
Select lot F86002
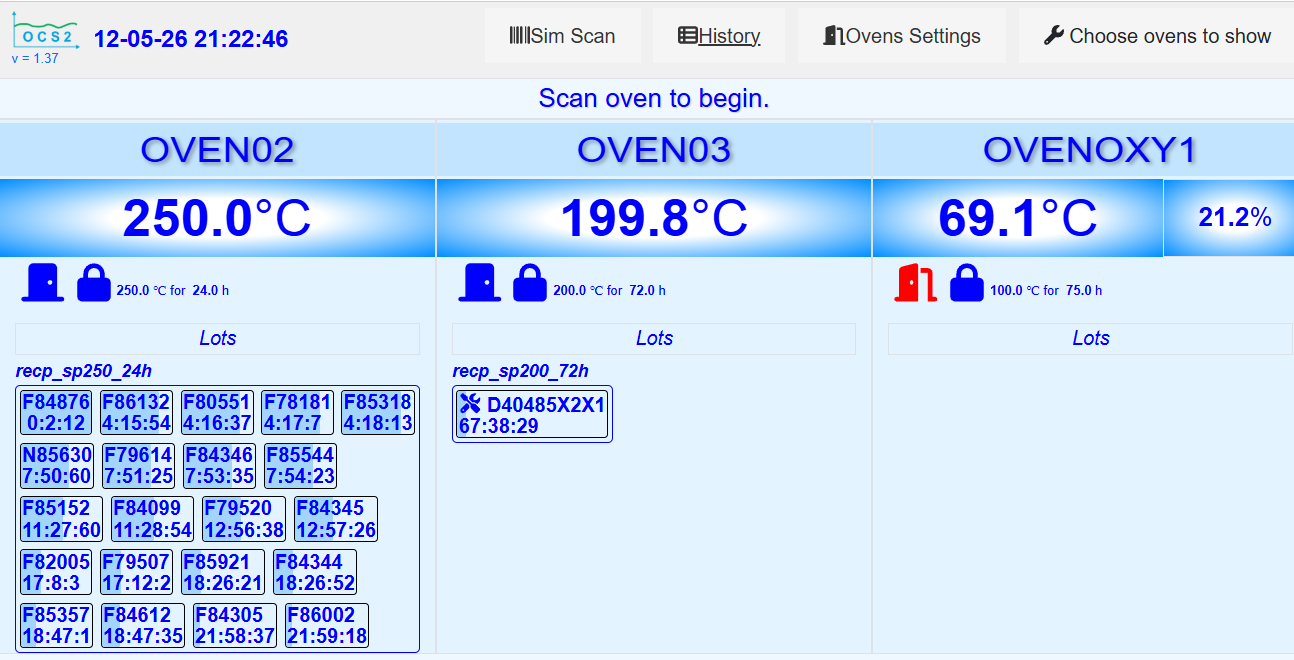click(x=326, y=625)
